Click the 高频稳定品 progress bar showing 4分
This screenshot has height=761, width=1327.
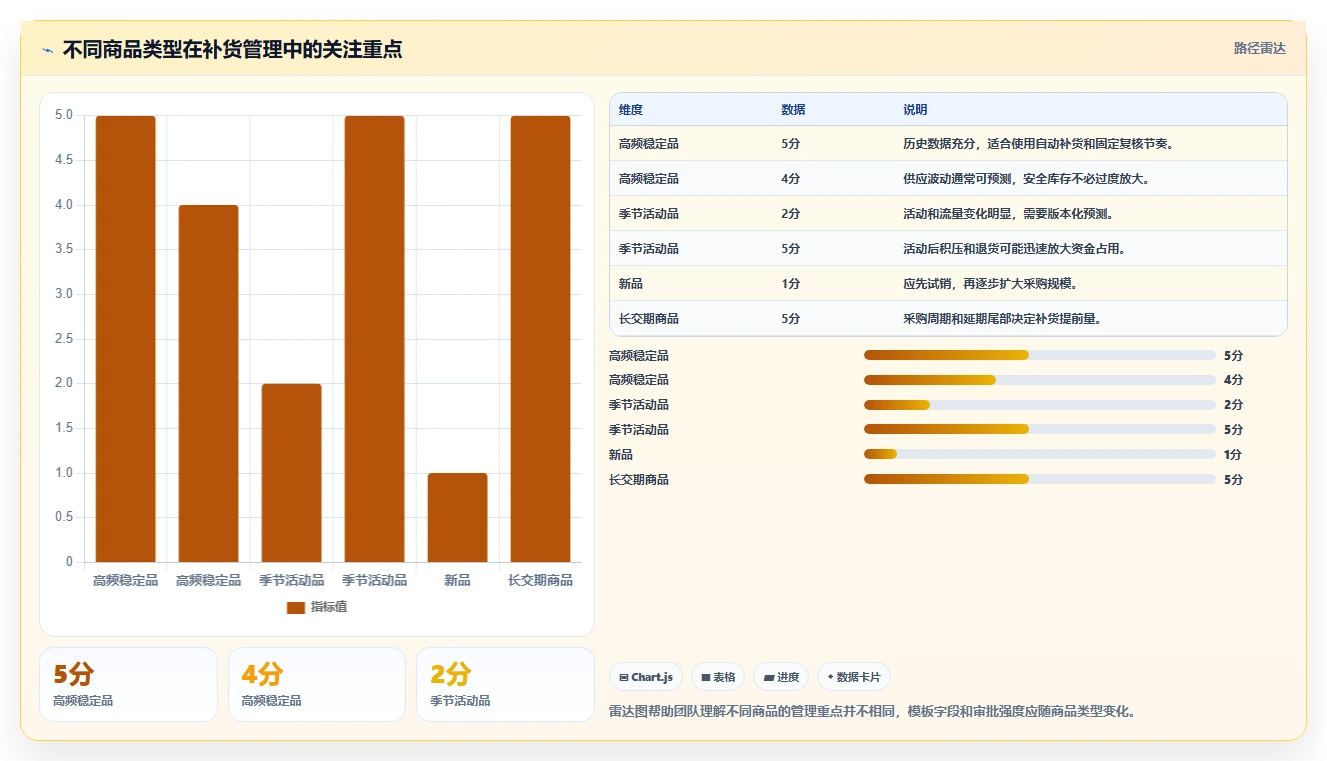tap(1040, 380)
